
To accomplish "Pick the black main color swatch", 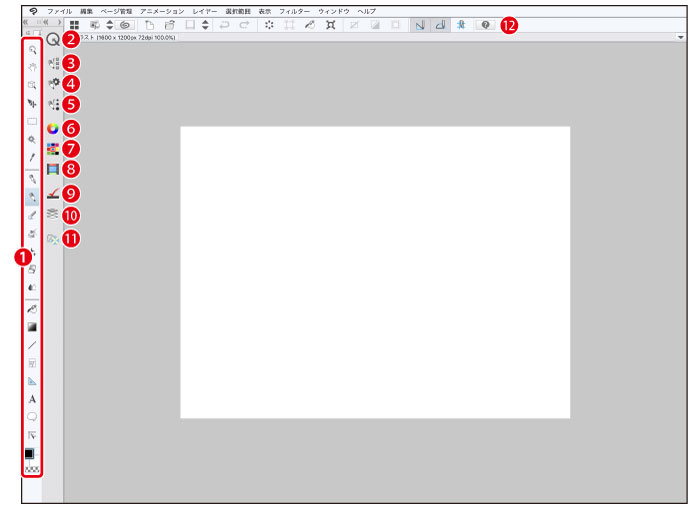I will point(32,452).
